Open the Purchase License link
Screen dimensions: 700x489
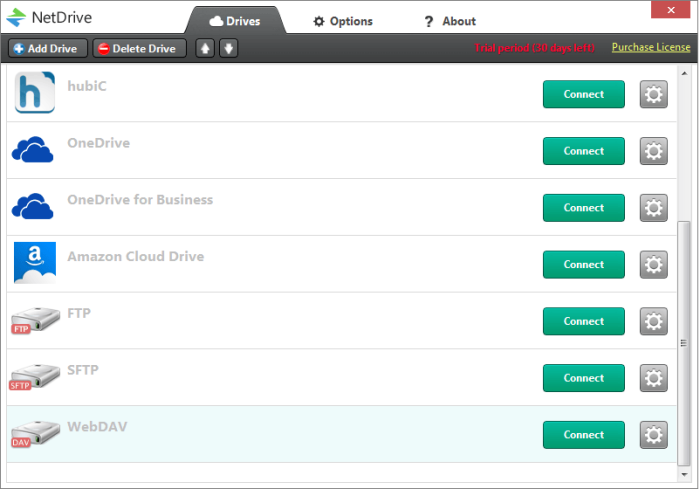click(x=651, y=47)
